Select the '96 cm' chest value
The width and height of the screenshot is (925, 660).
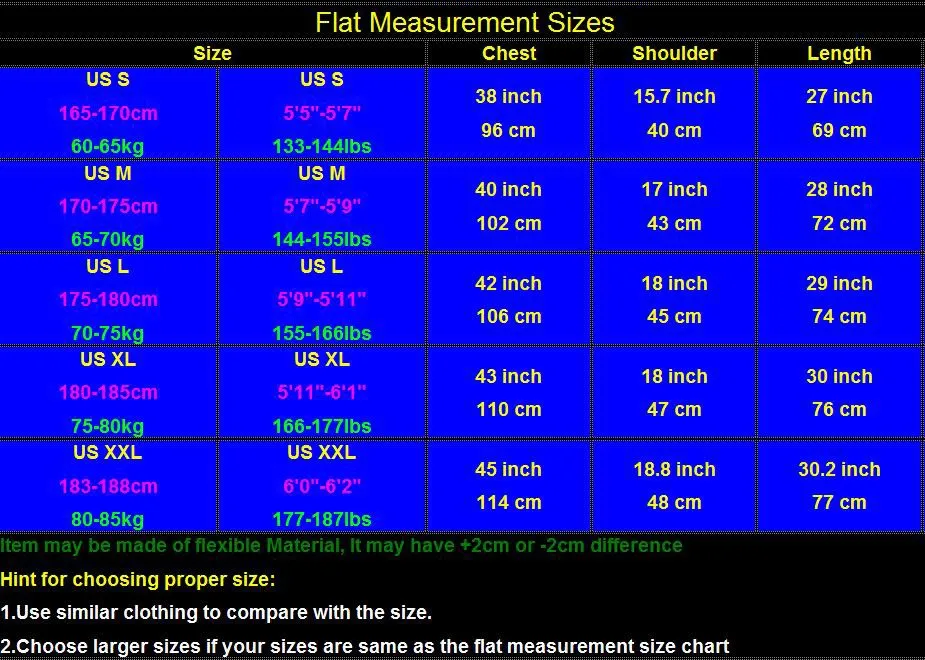509,130
